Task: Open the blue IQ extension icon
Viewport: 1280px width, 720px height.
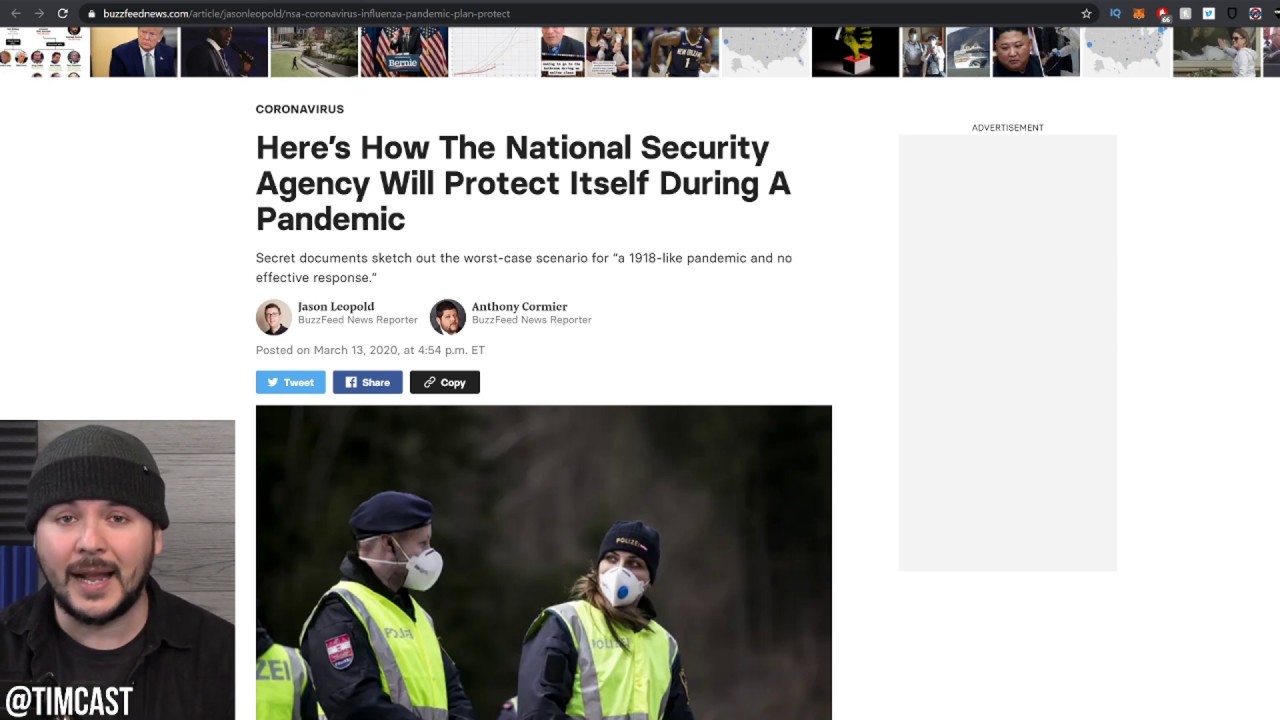Action: [1115, 14]
